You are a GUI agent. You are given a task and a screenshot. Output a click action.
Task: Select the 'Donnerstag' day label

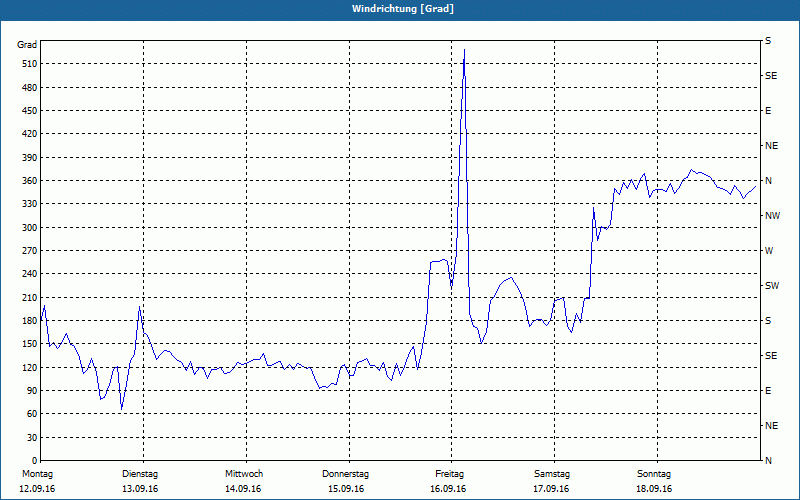(345, 474)
